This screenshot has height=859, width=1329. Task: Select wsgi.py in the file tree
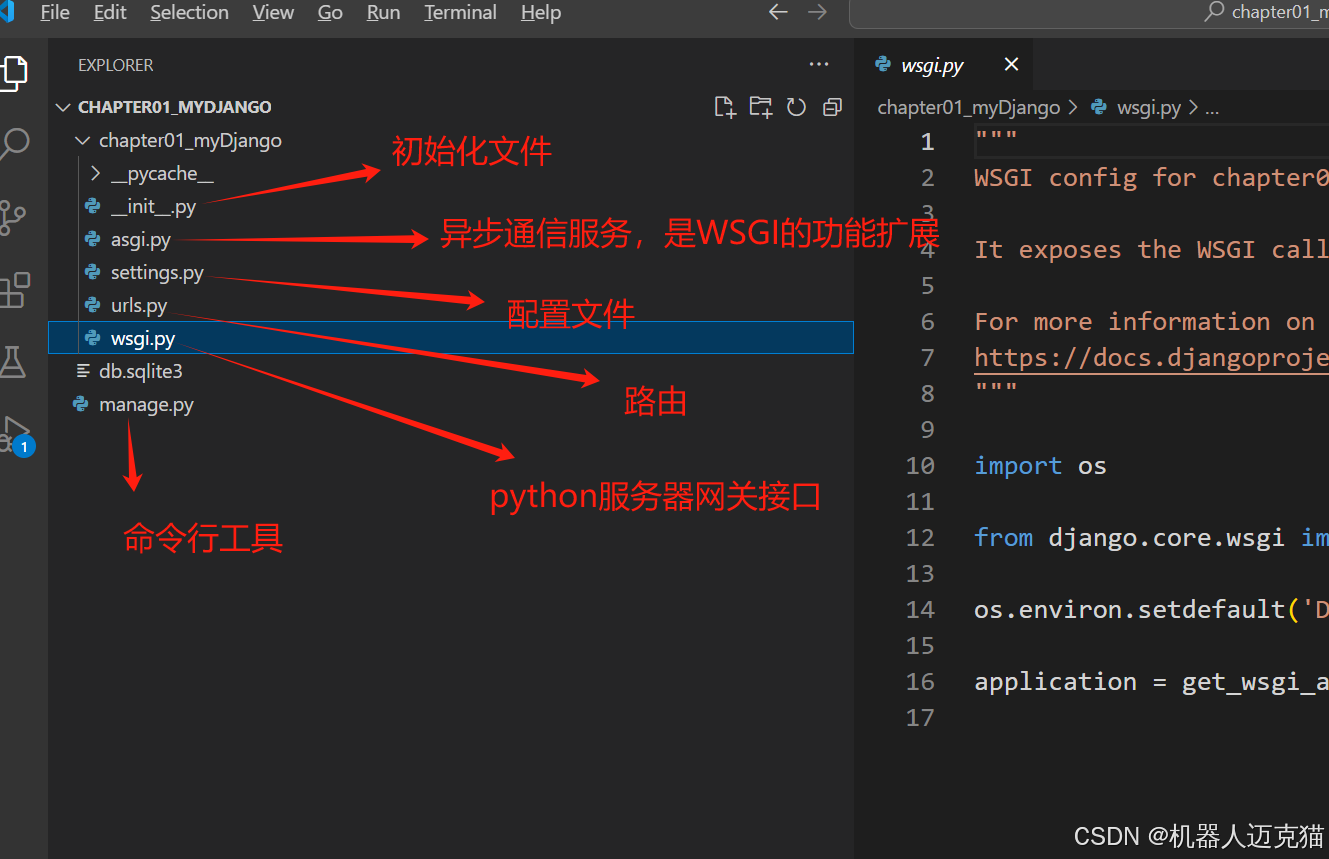(450, 338)
